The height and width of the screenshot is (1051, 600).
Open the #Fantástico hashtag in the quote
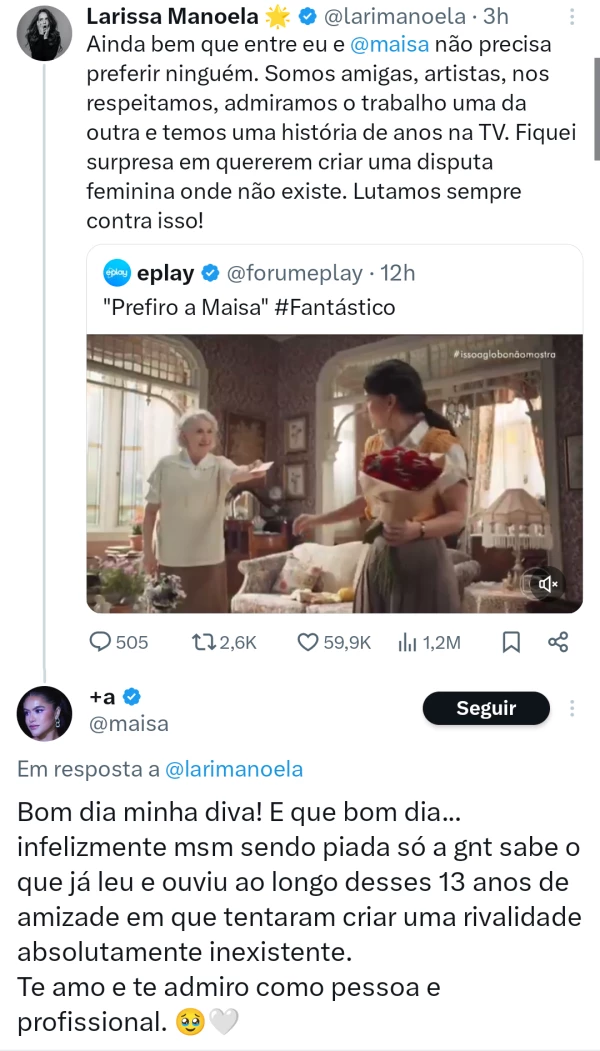(334, 308)
